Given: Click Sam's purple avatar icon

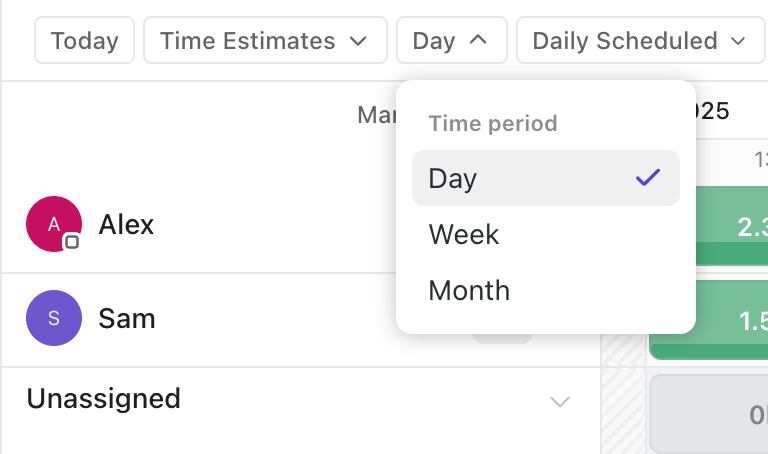Looking at the screenshot, I should [x=54, y=318].
